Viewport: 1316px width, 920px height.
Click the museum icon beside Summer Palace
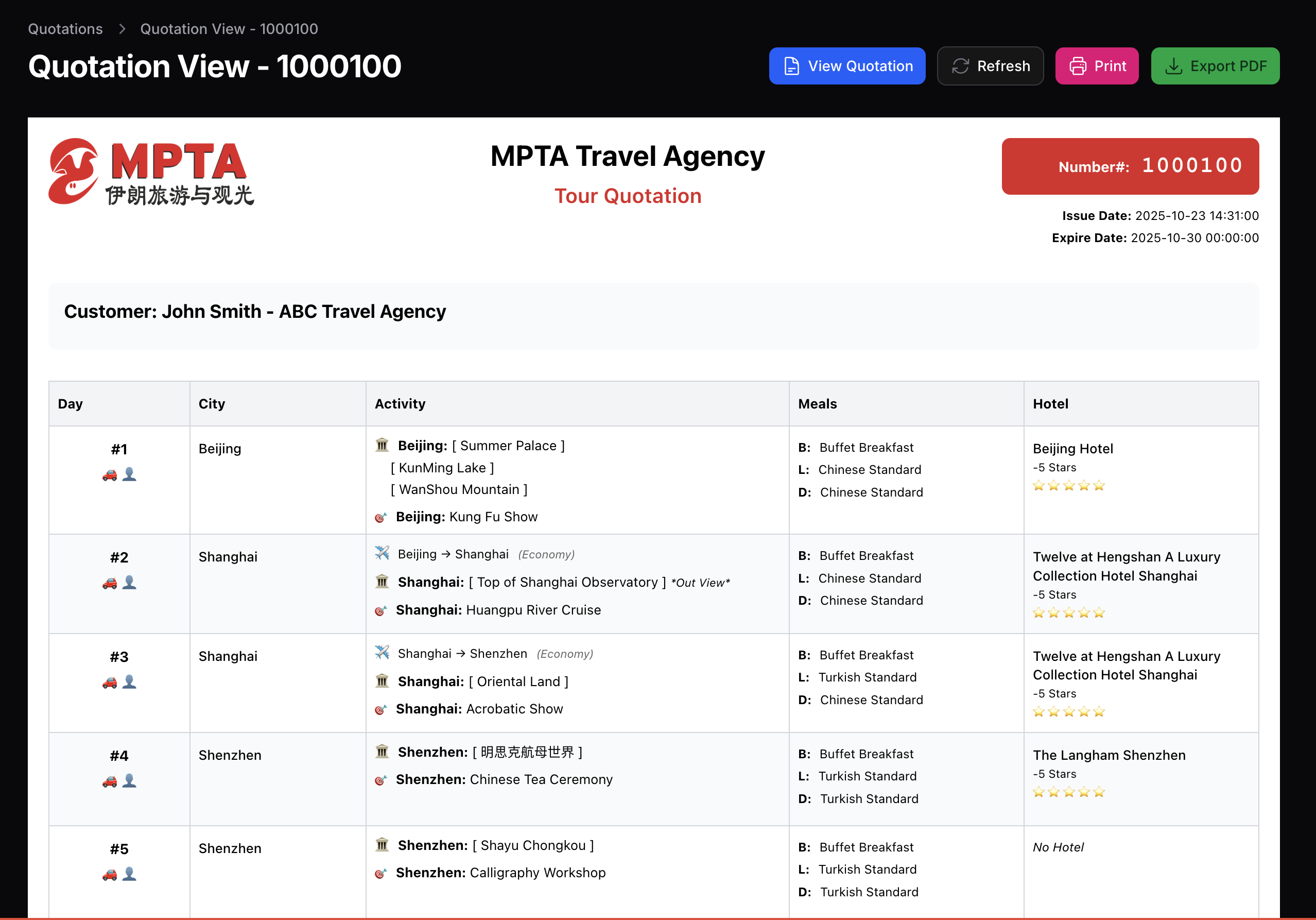[382, 445]
